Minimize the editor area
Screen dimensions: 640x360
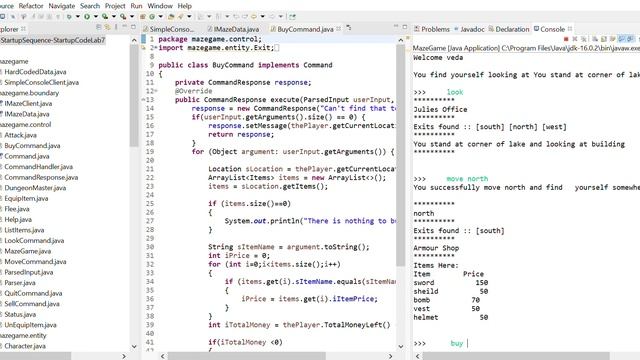(x=396, y=26)
